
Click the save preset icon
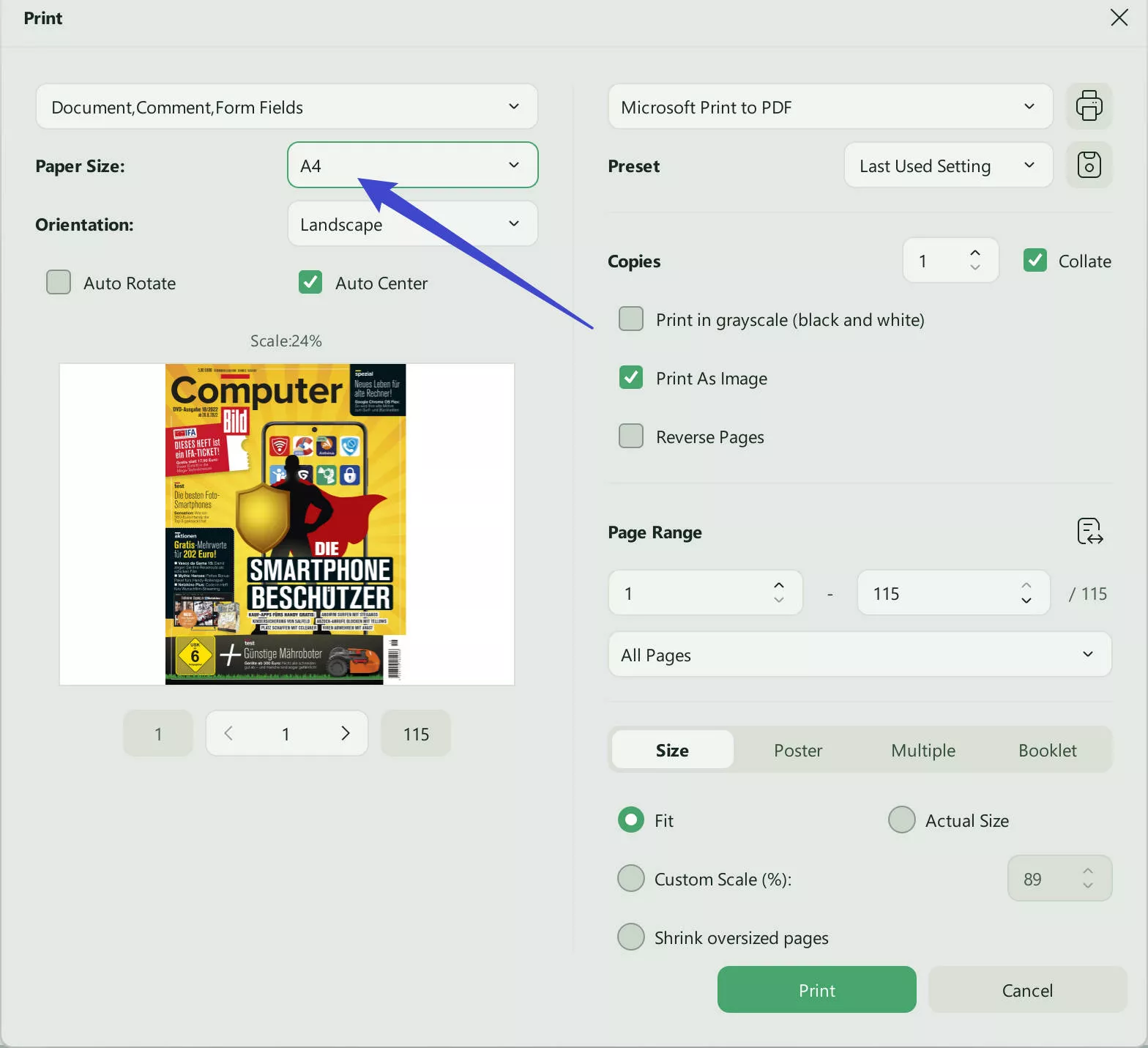click(1089, 165)
